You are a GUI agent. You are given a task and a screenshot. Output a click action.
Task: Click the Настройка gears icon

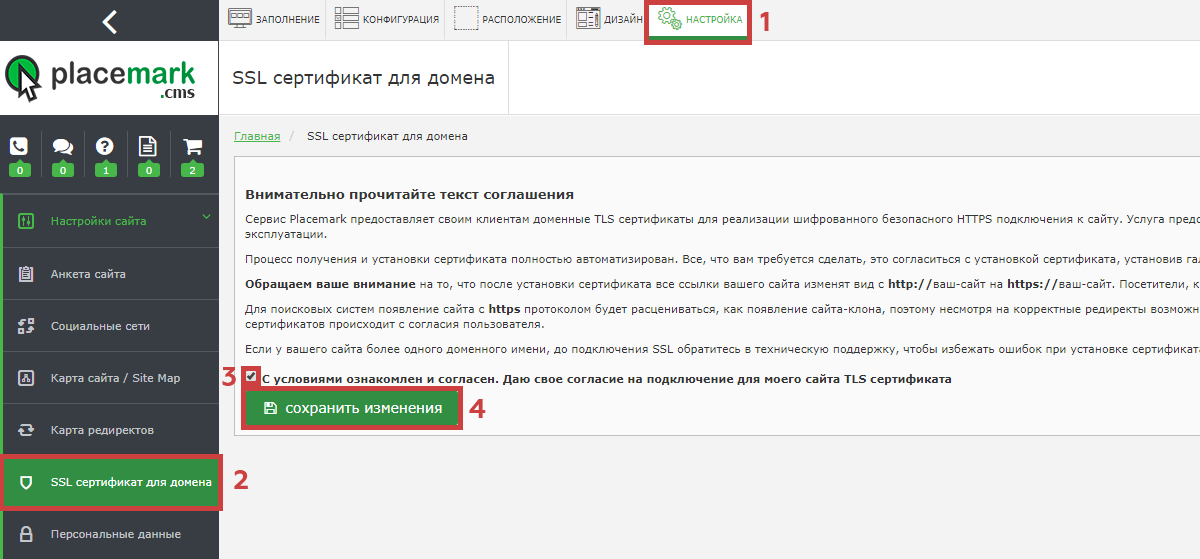point(669,19)
